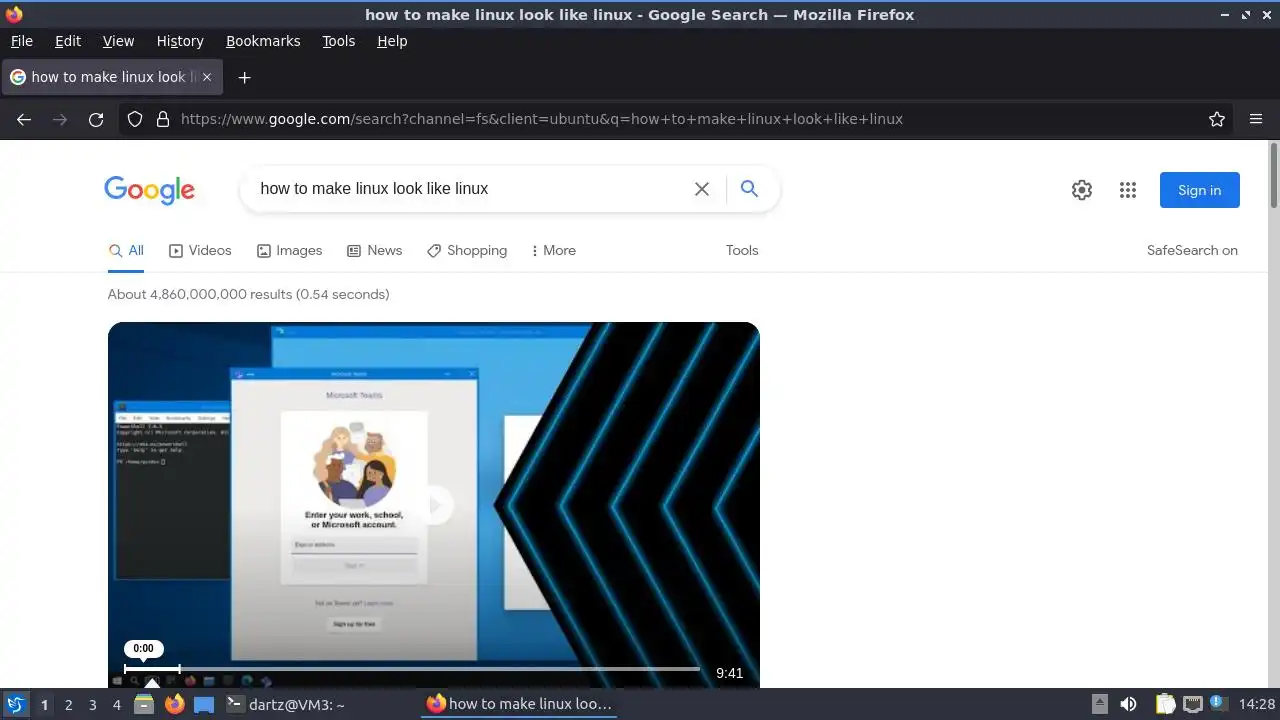Viewport: 1280px width, 720px height.
Task: Go back with the browser back arrow
Action: 24,119
